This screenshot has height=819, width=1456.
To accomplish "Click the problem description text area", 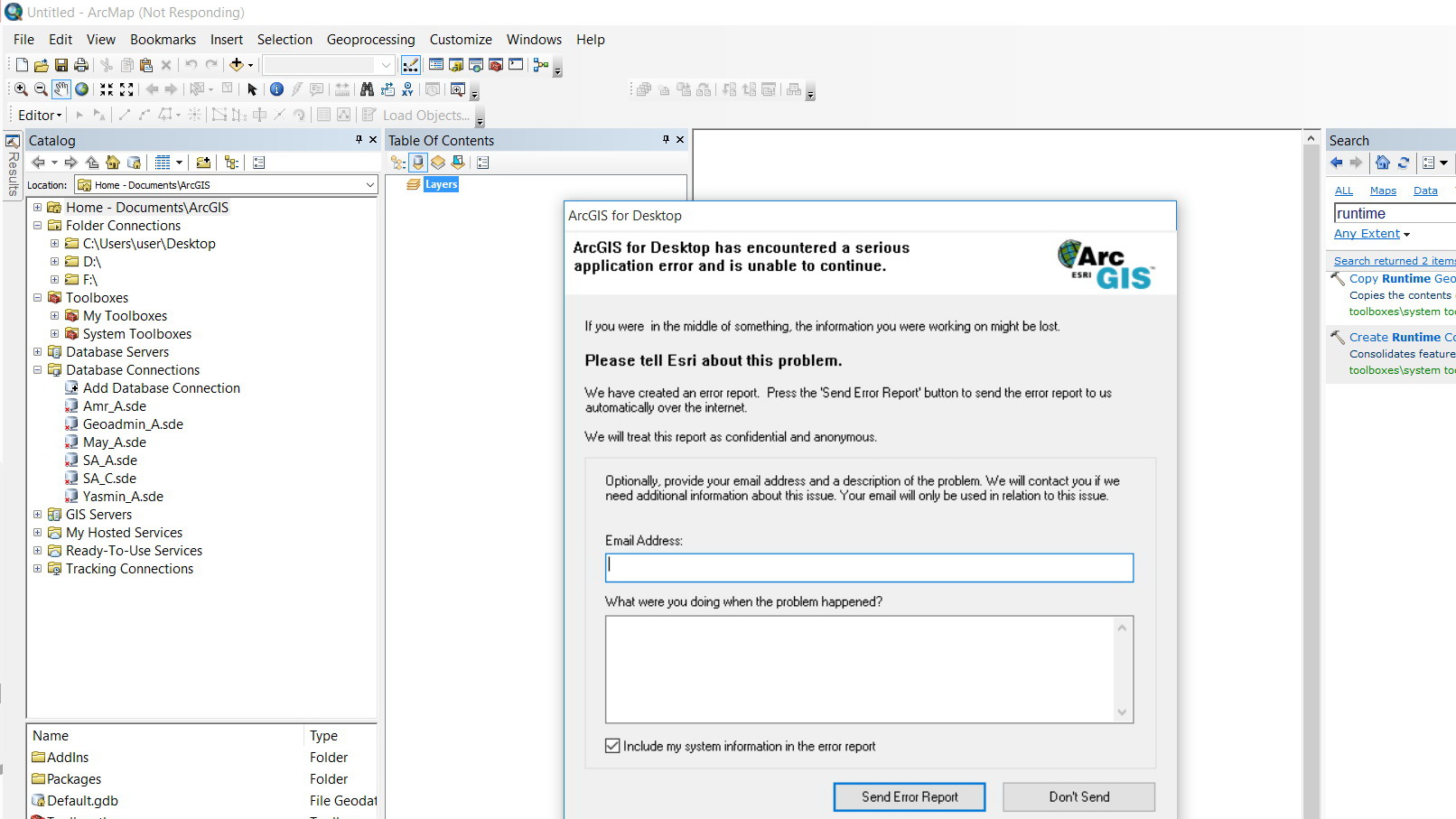I will click(x=860, y=669).
